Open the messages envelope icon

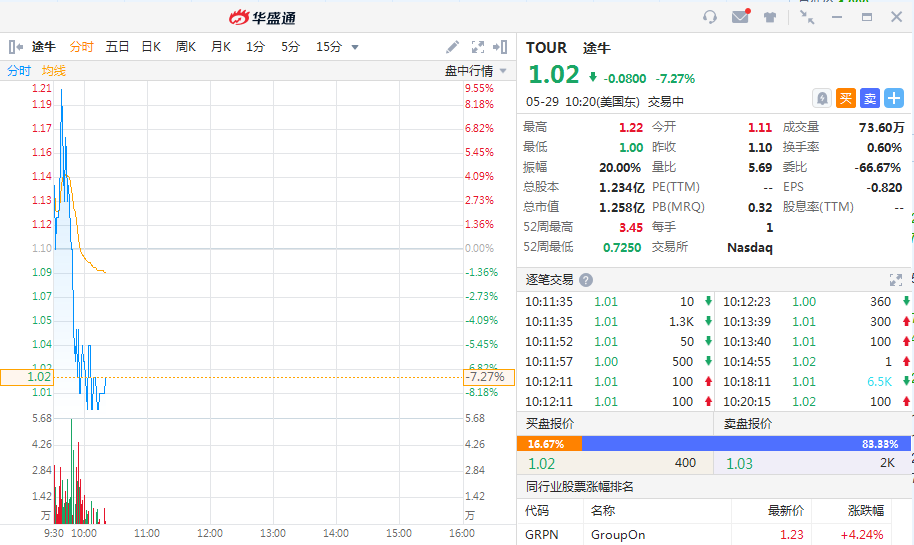740,17
